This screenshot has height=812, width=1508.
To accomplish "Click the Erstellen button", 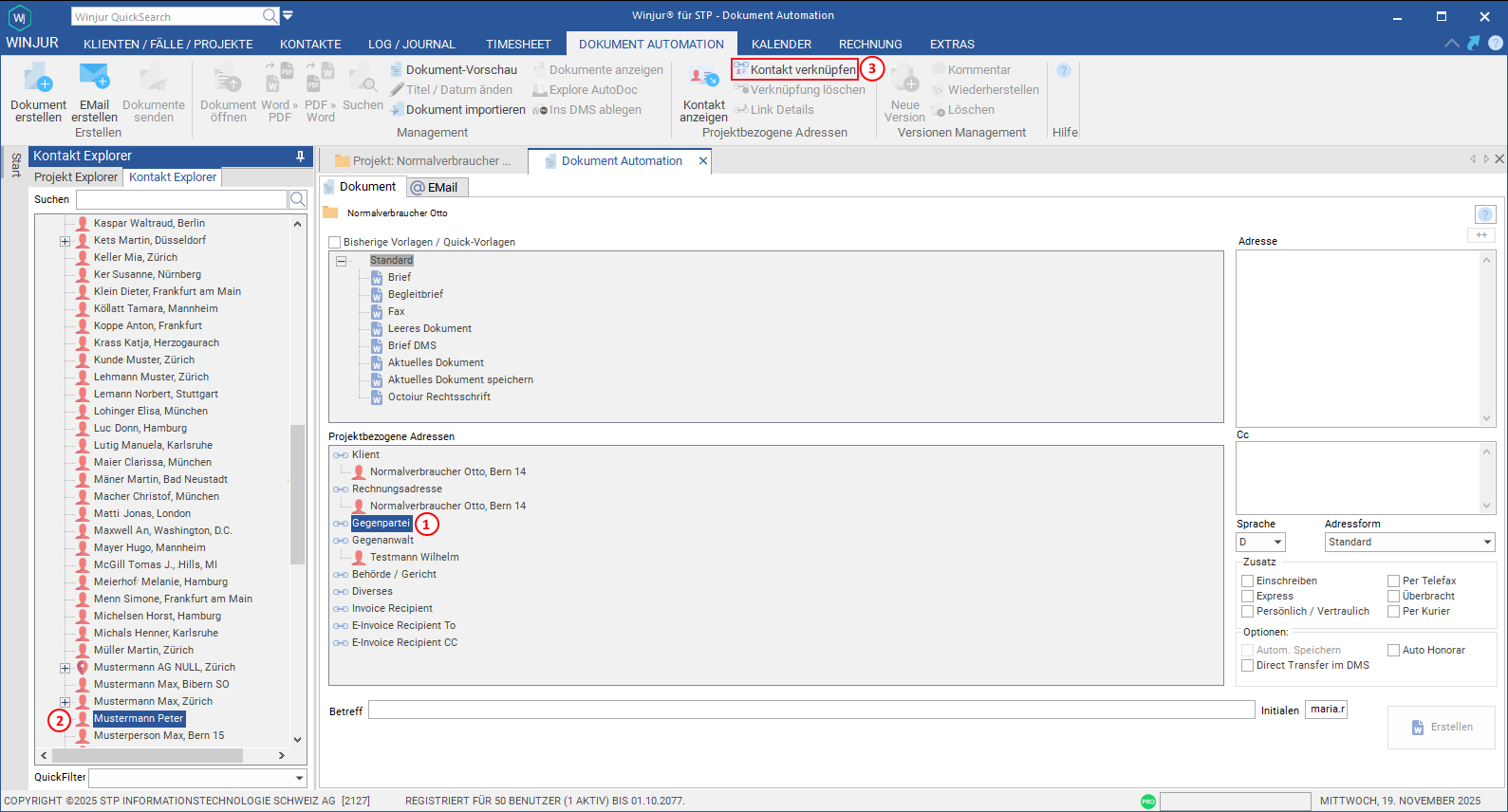I will tap(1442, 728).
